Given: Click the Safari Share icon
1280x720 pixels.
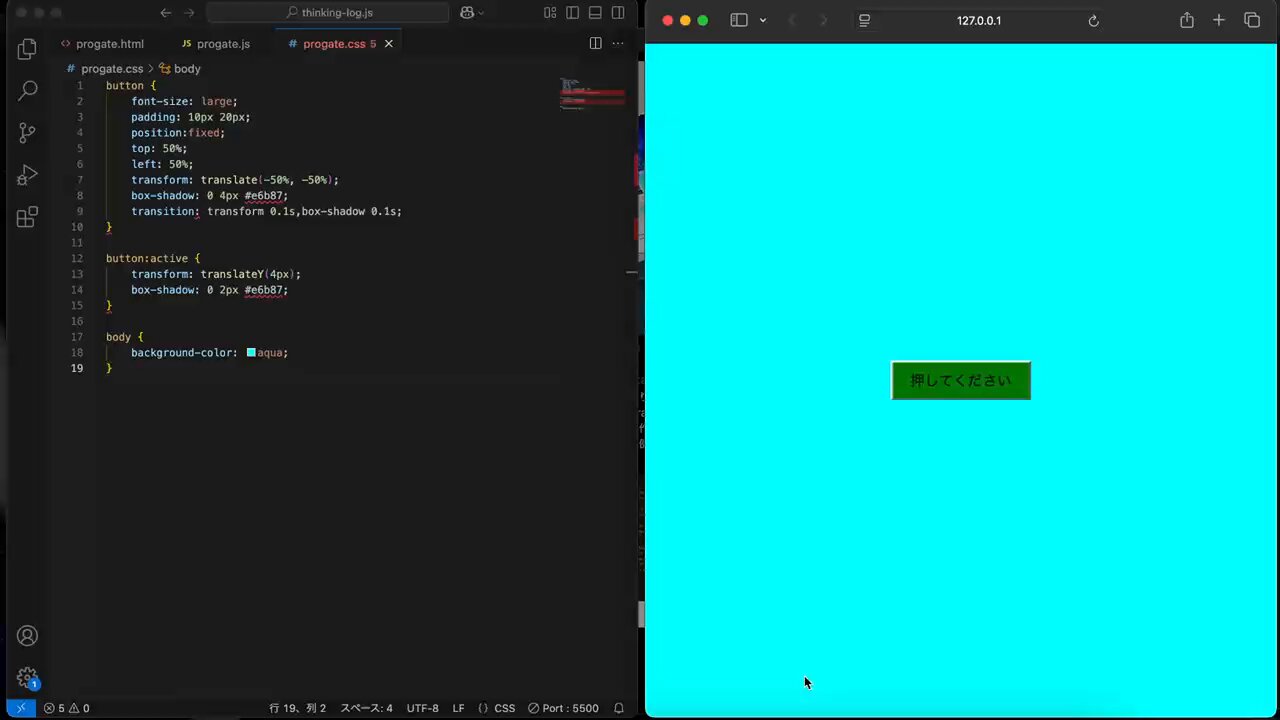Looking at the screenshot, I should point(1186,21).
